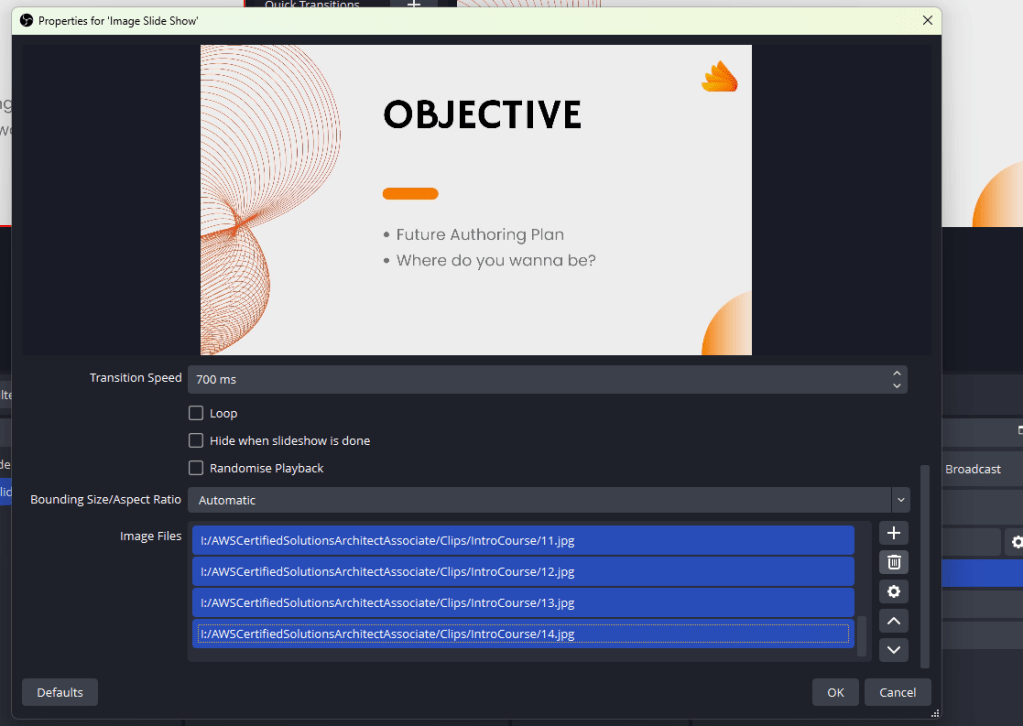Add a new image file with plus icon
Image resolution: width=1023 pixels, height=726 pixels.
(893, 533)
